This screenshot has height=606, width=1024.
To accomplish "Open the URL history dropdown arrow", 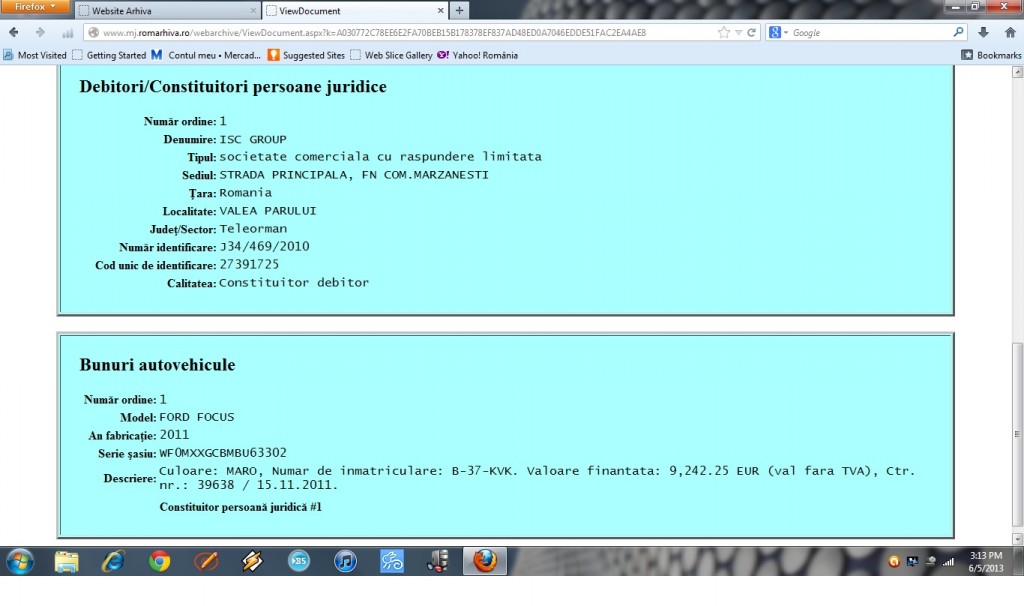I will tap(738, 33).
